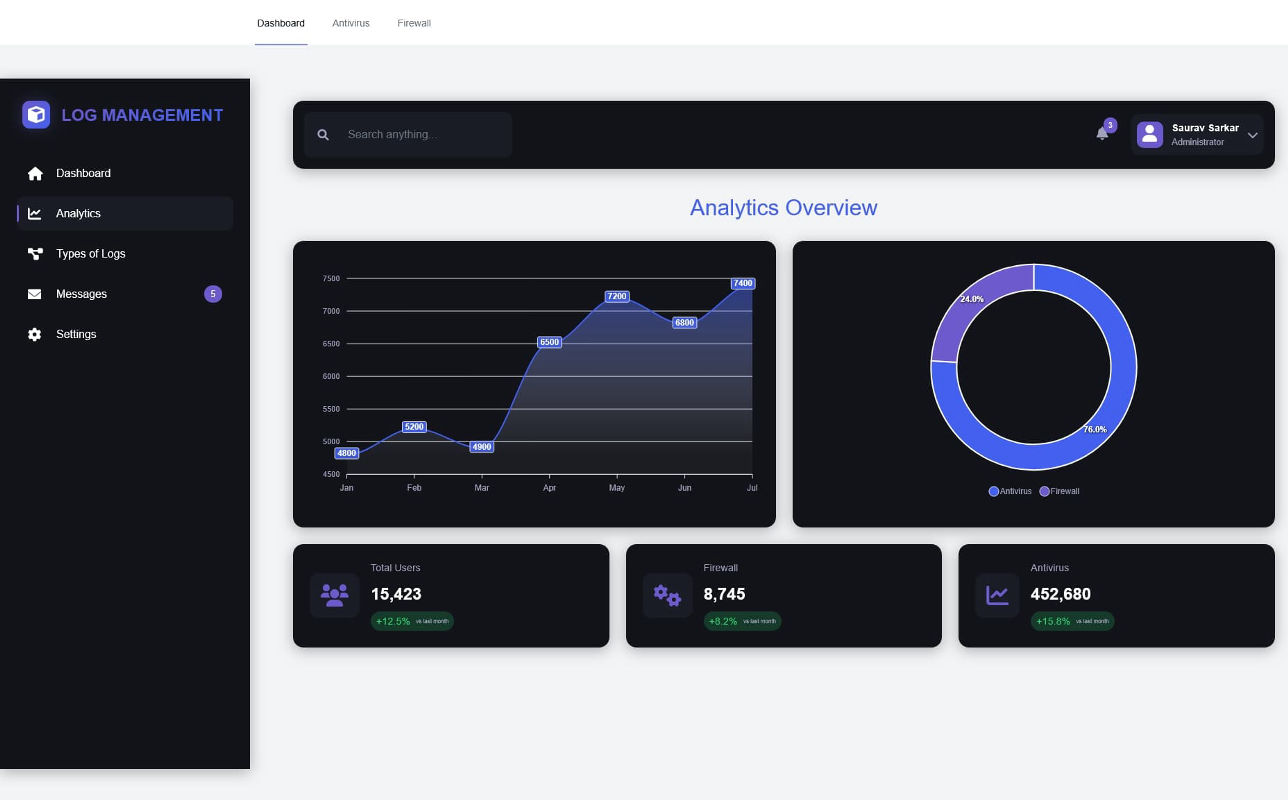The width and height of the screenshot is (1288, 800).
Task: Click the Total Users people icon
Action: [x=334, y=595]
